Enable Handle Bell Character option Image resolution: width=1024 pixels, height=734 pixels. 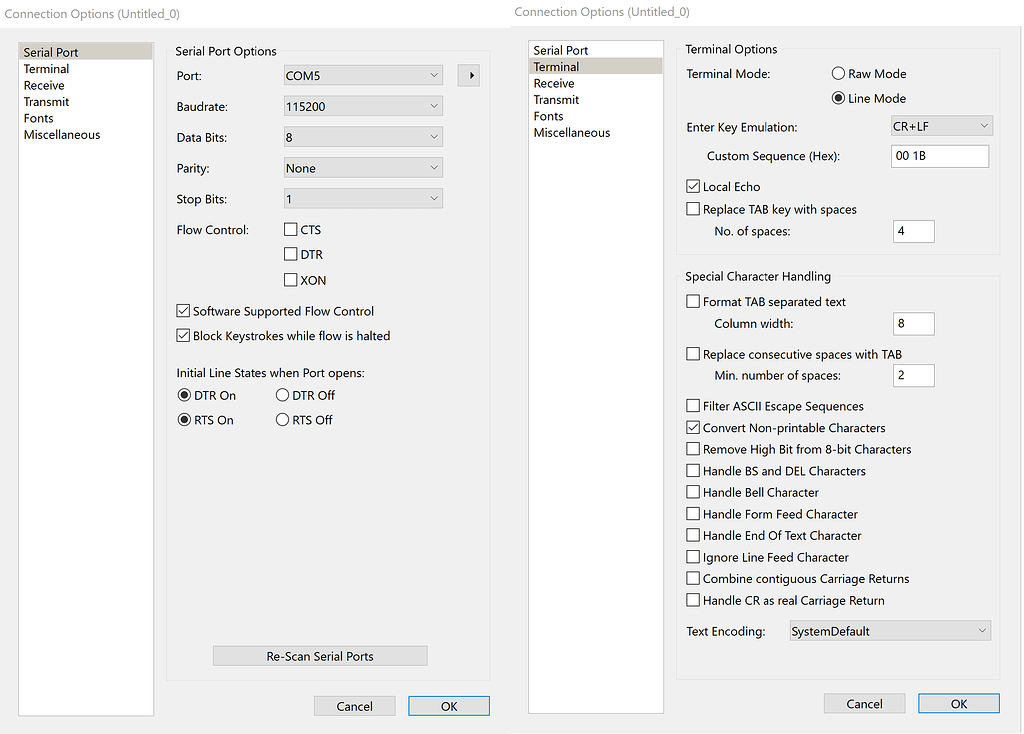point(694,492)
